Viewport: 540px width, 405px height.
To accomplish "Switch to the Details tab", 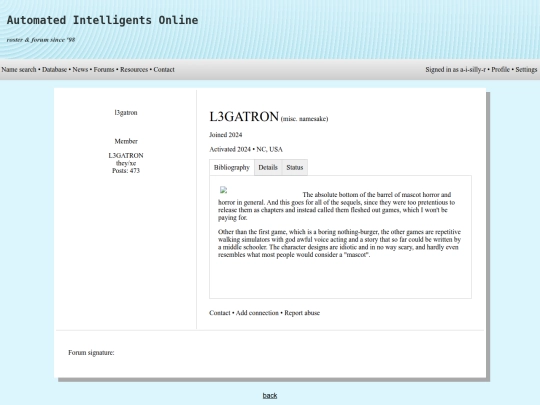I will pos(268,167).
